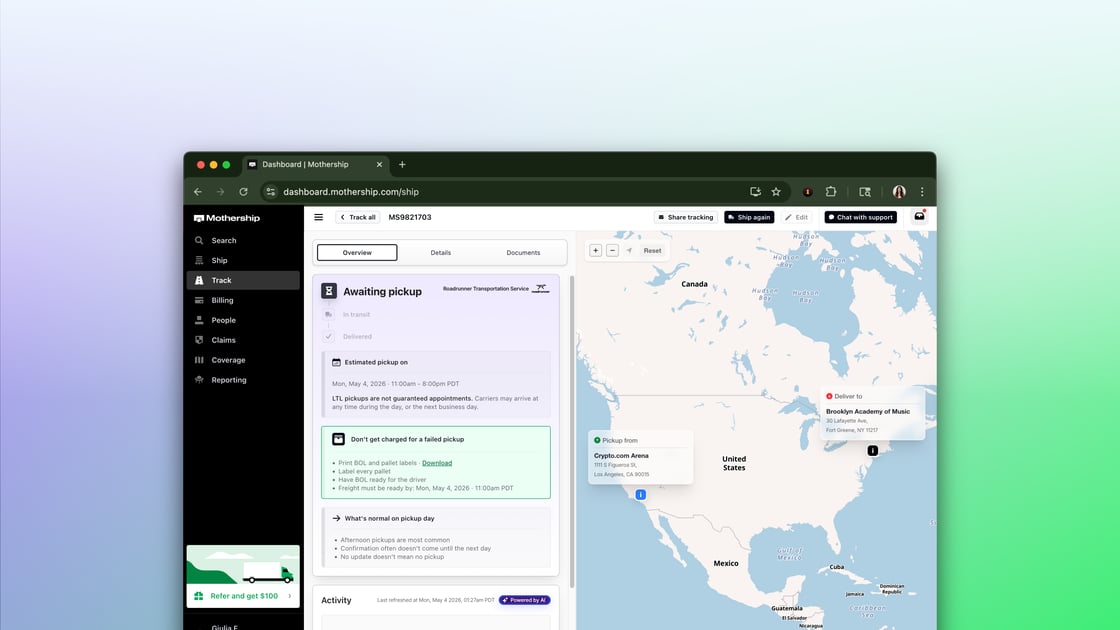This screenshot has width=1120, height=630.
Task: Click the Activity section heading
Action: point(336,600)
